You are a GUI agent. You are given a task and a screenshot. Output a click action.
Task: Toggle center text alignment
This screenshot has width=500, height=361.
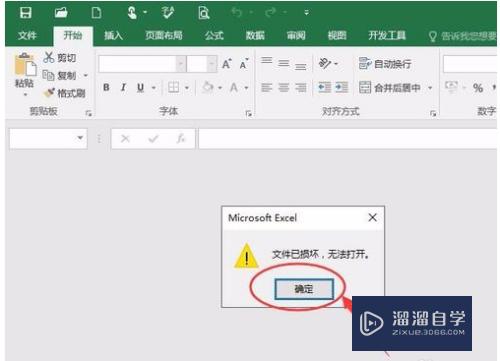pyautogui.click(x=284, y=88)
